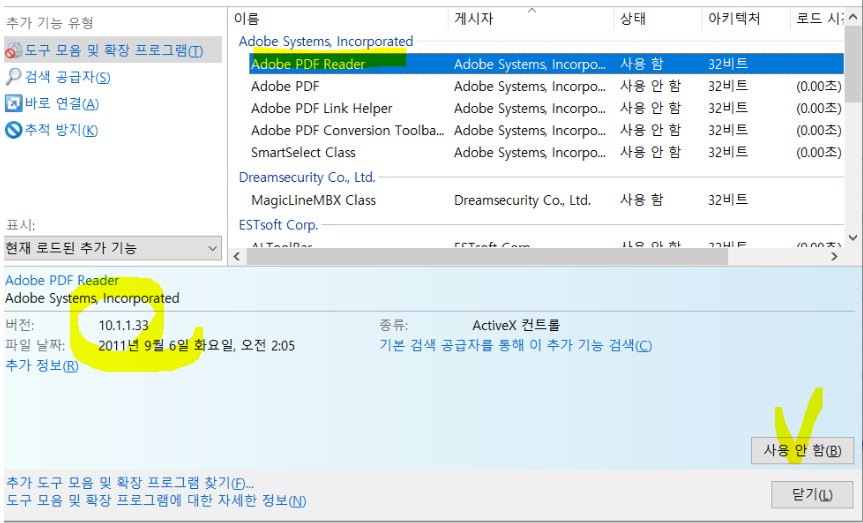The height and width of the screenshot is (523, 863).
Task: Select the MagicLineMBX Class row
Action: pos(546,200)
